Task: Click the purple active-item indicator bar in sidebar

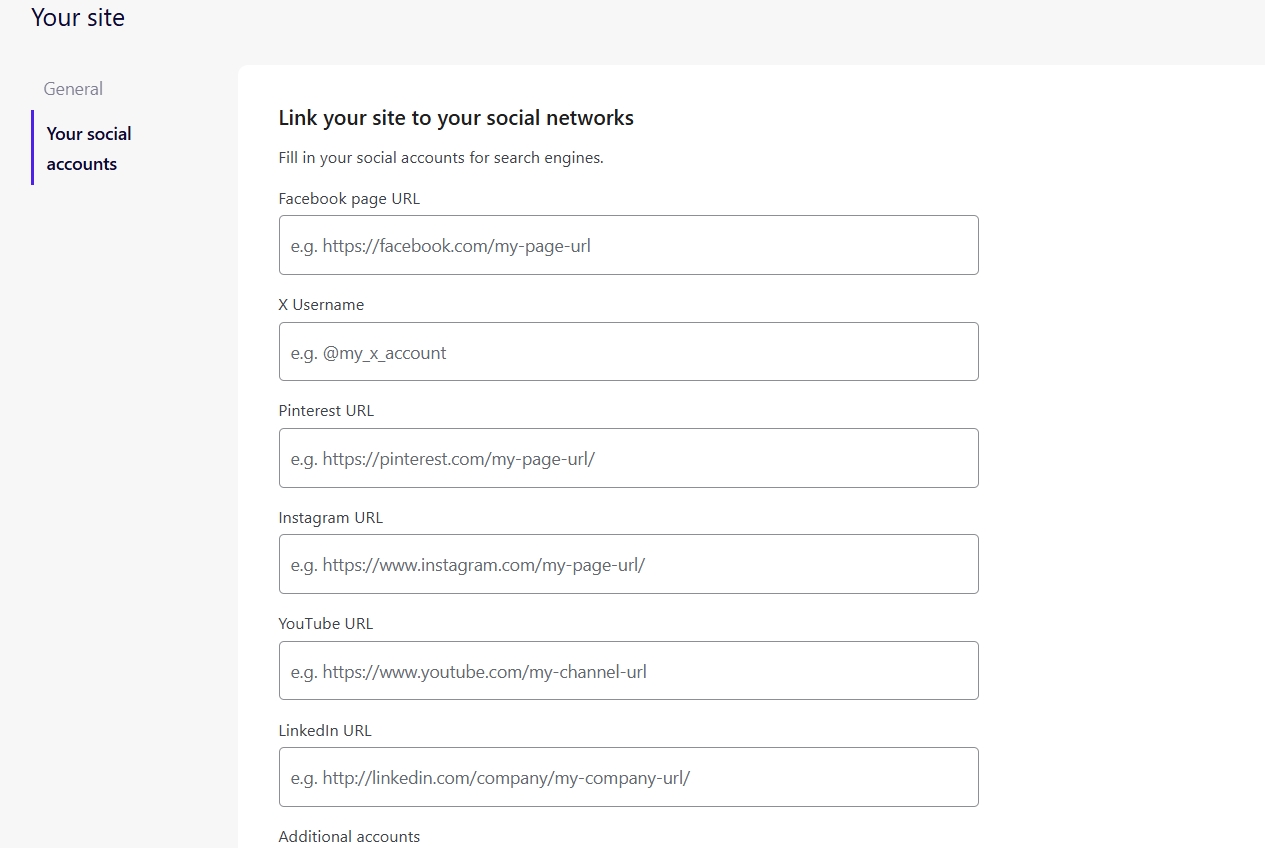Action: tap(33, 148)
